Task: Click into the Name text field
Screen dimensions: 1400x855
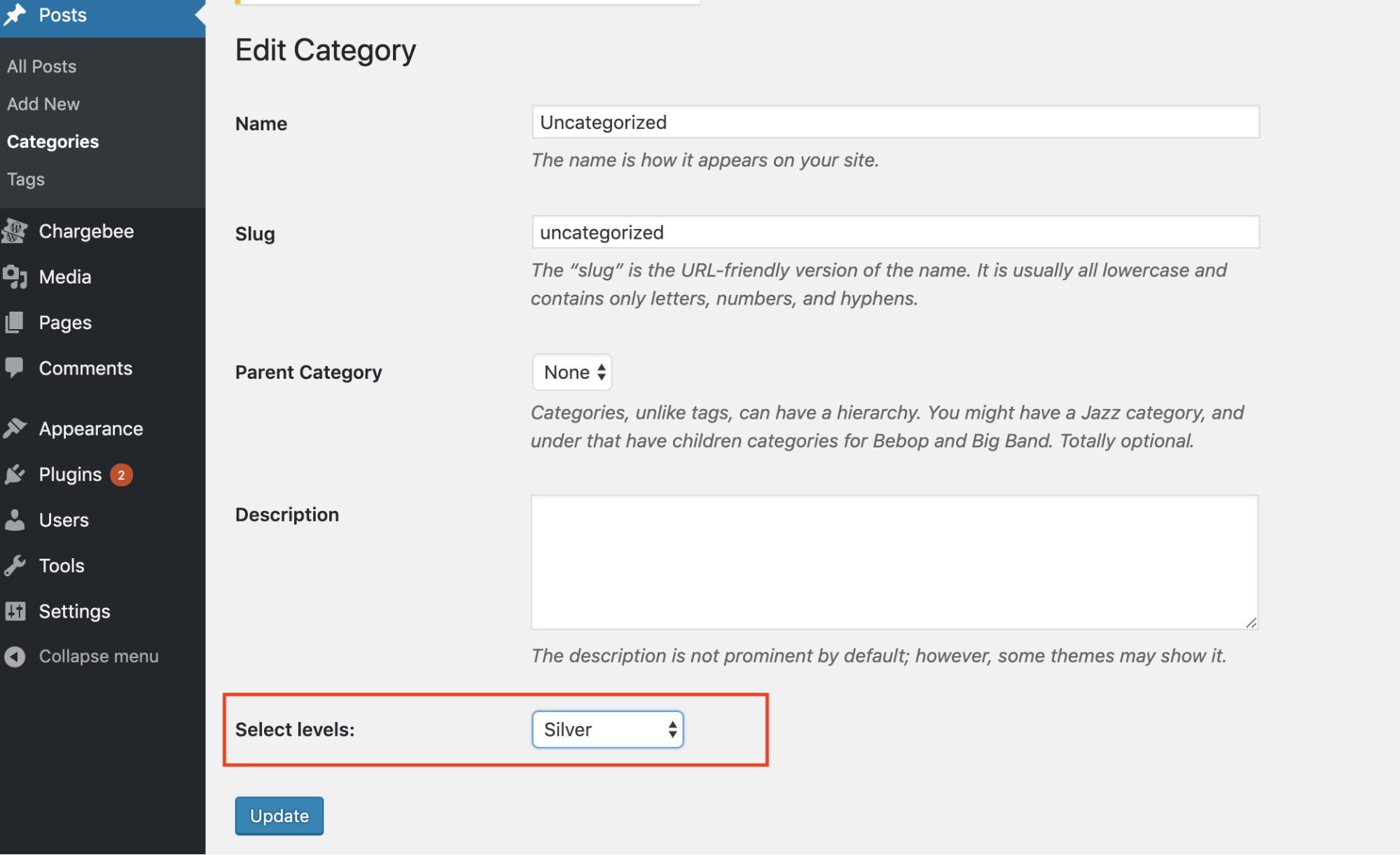Action: coord(895,123)
